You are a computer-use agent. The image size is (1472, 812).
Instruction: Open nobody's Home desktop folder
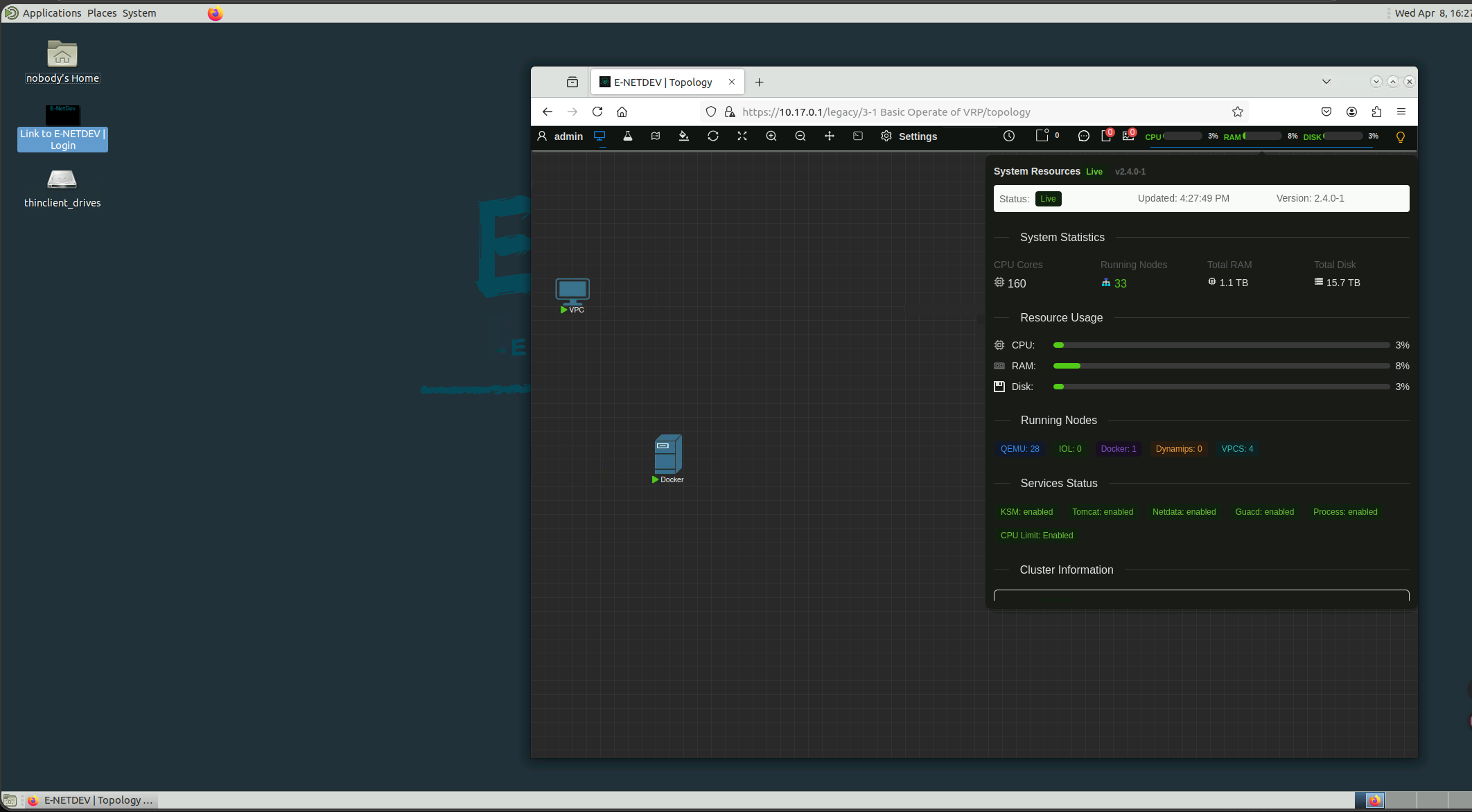click(x=62, y=62)
